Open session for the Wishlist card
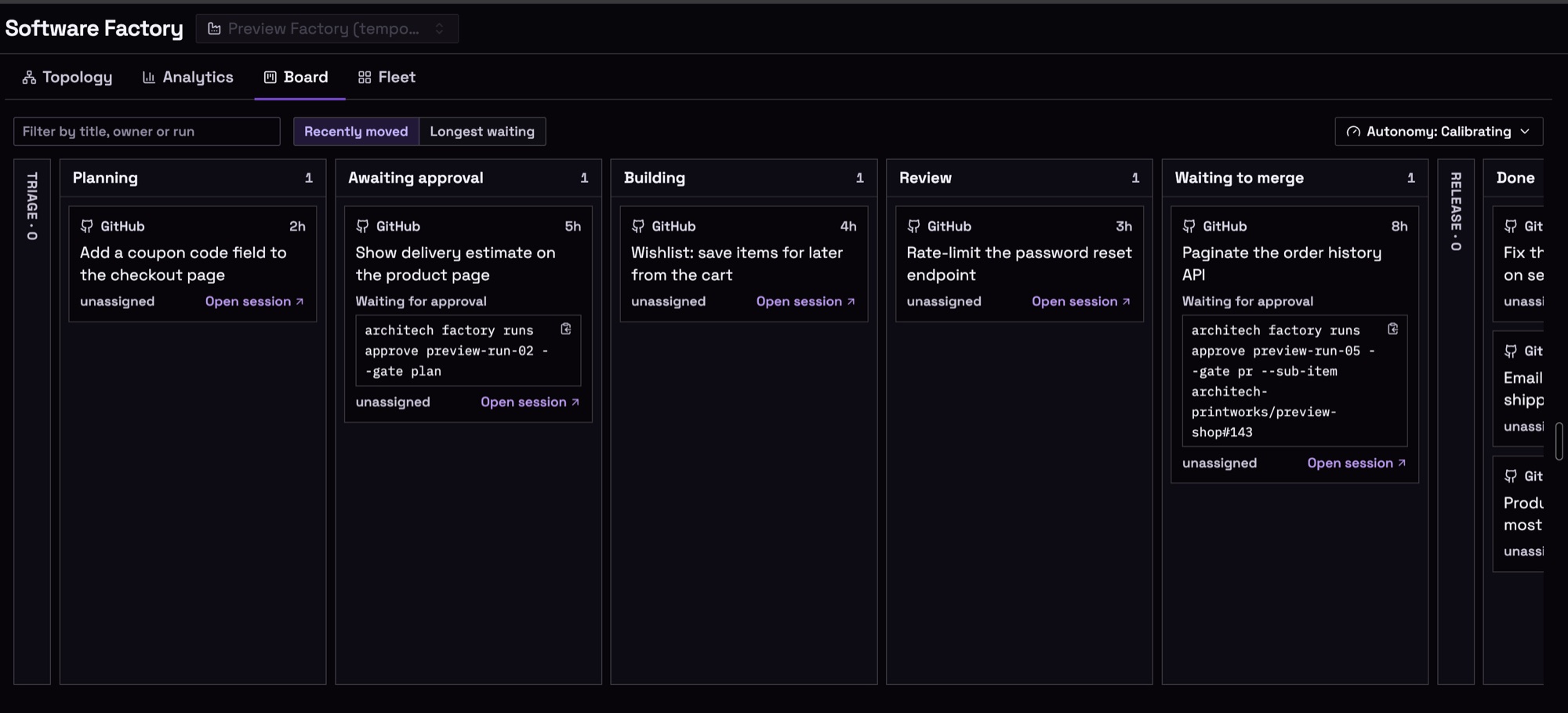 (806, 301)
